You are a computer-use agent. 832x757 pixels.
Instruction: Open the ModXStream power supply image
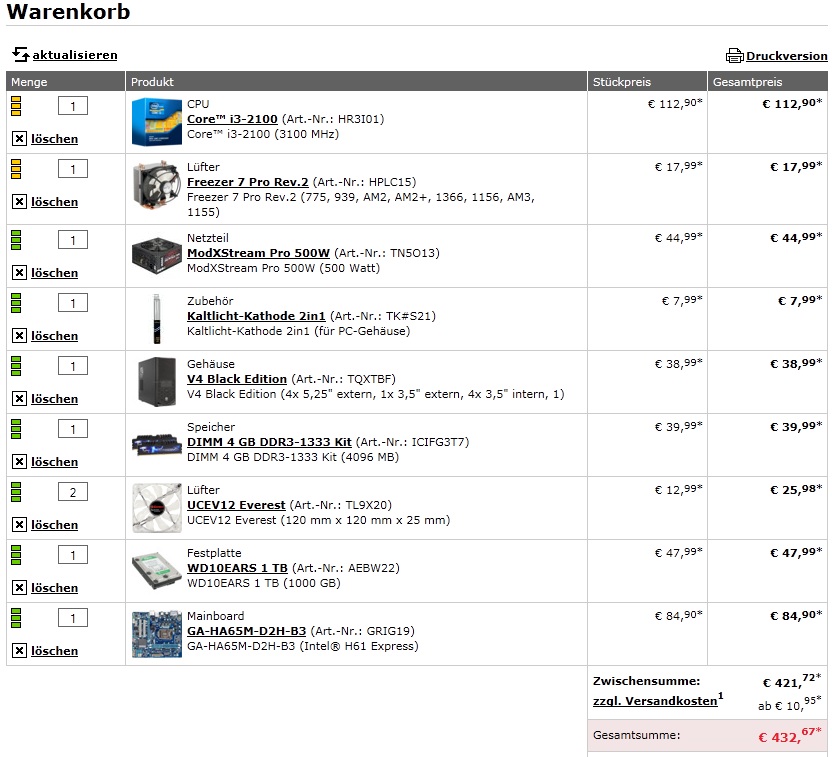[157, 256]
